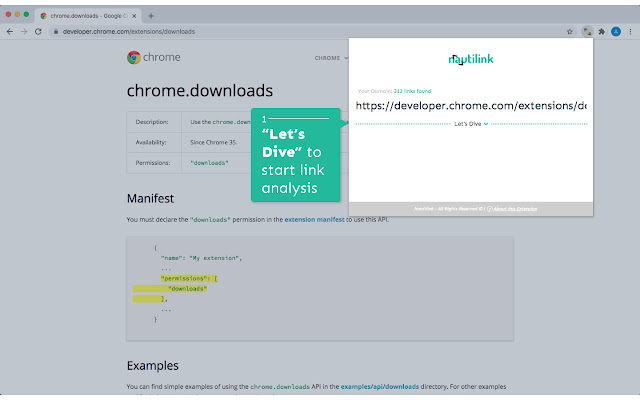
Task: Open the examples/api/downloads link
Action: (x=380, y=386)
